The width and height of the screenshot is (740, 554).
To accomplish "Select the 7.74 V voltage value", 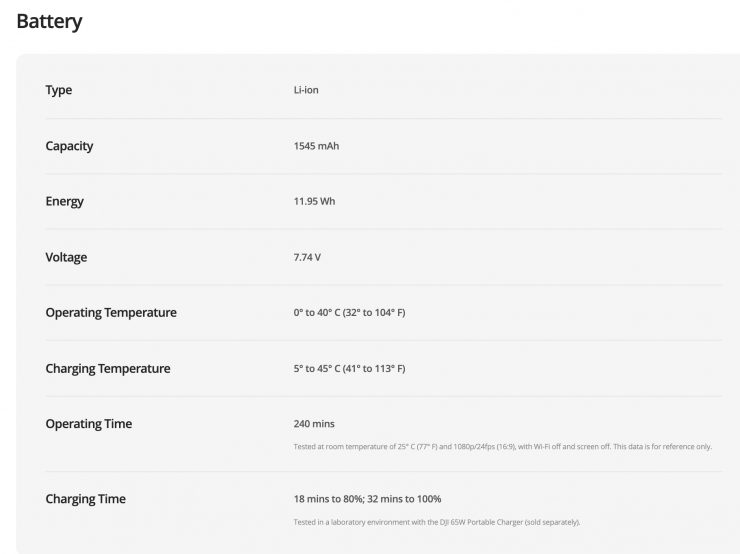I will pyautogui.click(x=307, y=257).
